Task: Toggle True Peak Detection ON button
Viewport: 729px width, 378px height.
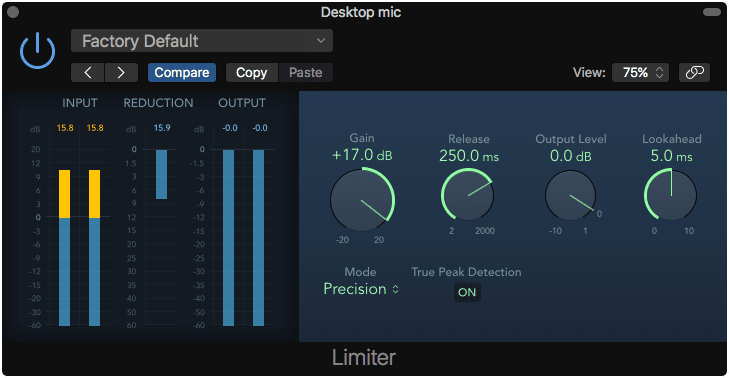Action: pos(467,292)
